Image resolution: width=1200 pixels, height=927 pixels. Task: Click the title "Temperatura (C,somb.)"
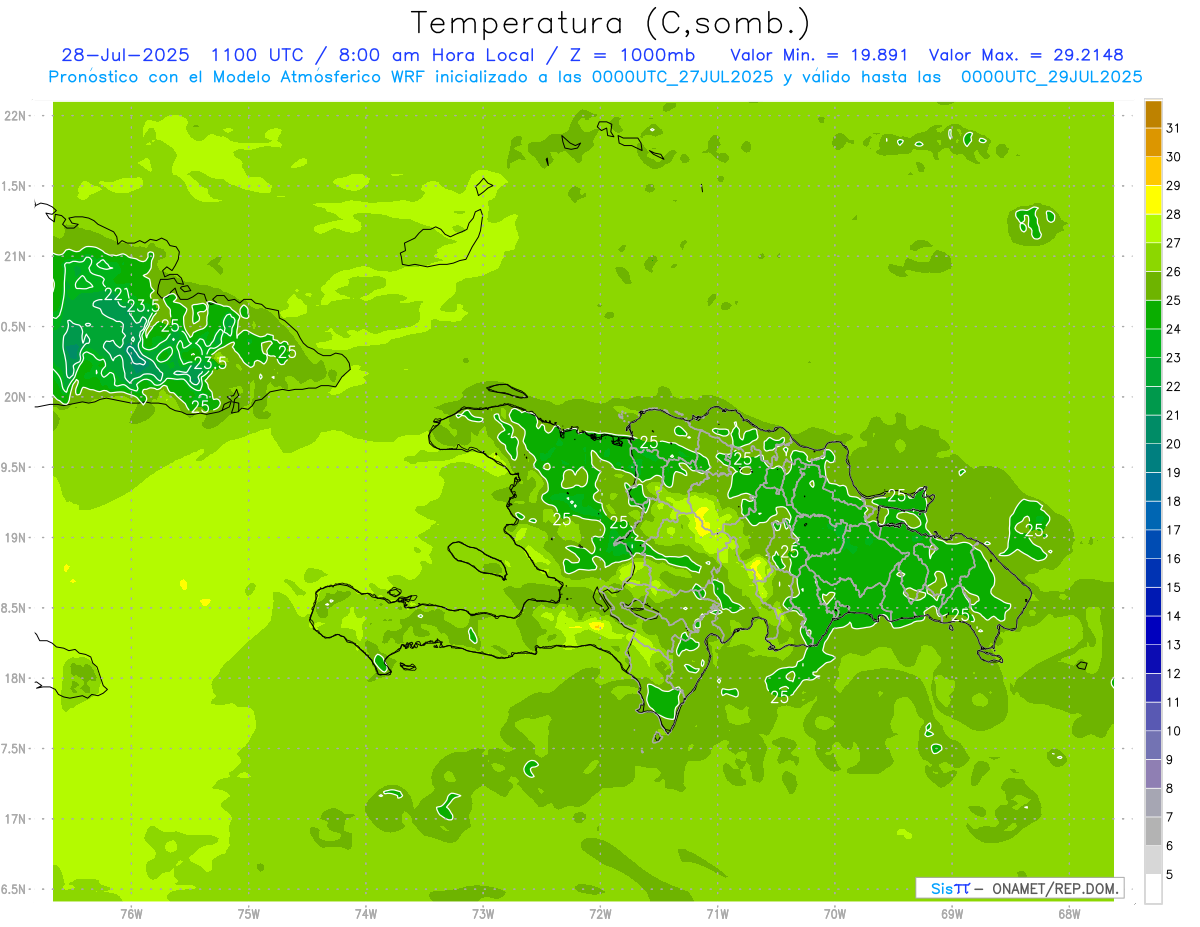(610, 23)
